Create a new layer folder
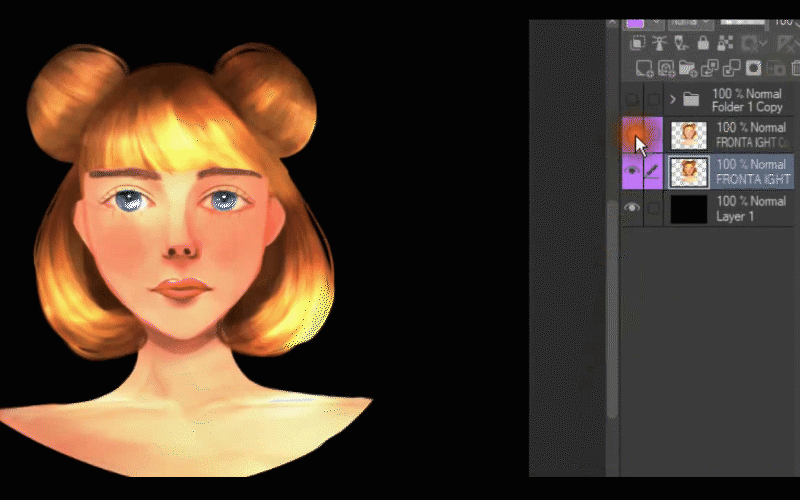Viewport: 800px width, 500px height. 688,68
